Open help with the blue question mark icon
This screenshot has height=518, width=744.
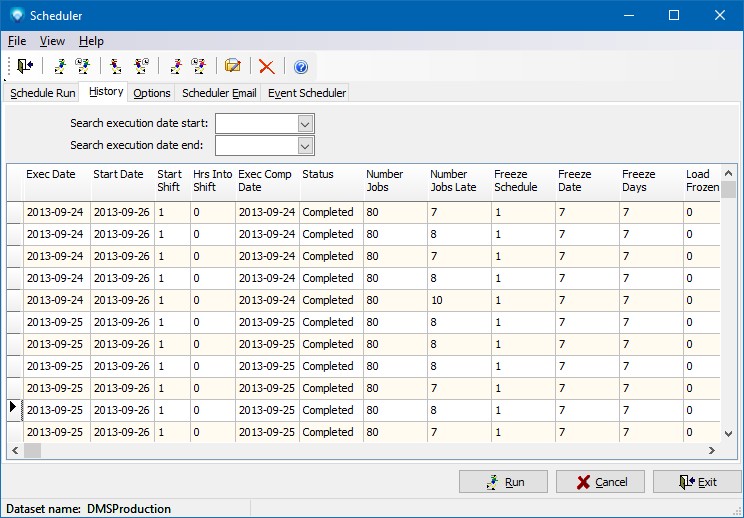tap(300, 66)
